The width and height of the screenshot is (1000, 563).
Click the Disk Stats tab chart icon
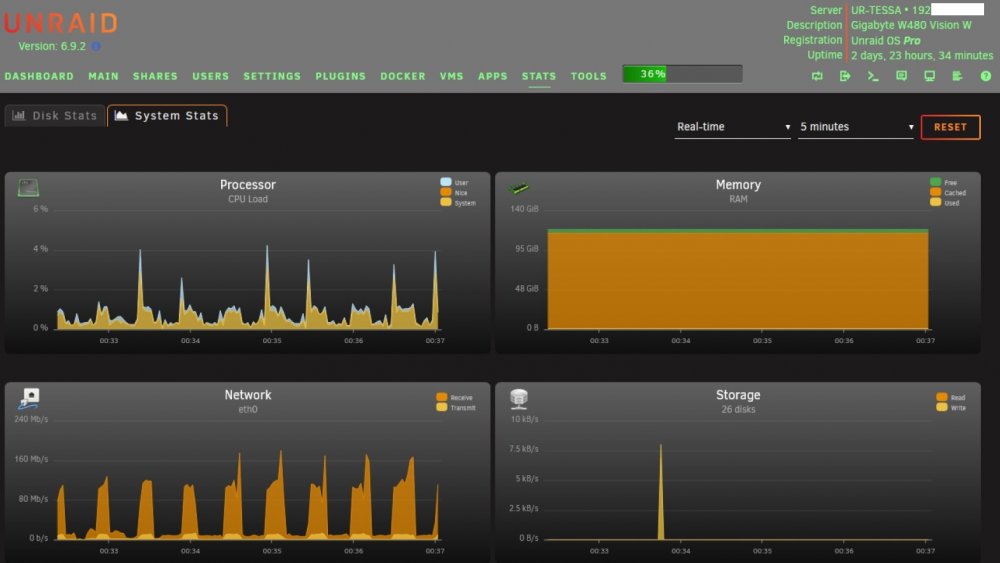coord(19,115)
